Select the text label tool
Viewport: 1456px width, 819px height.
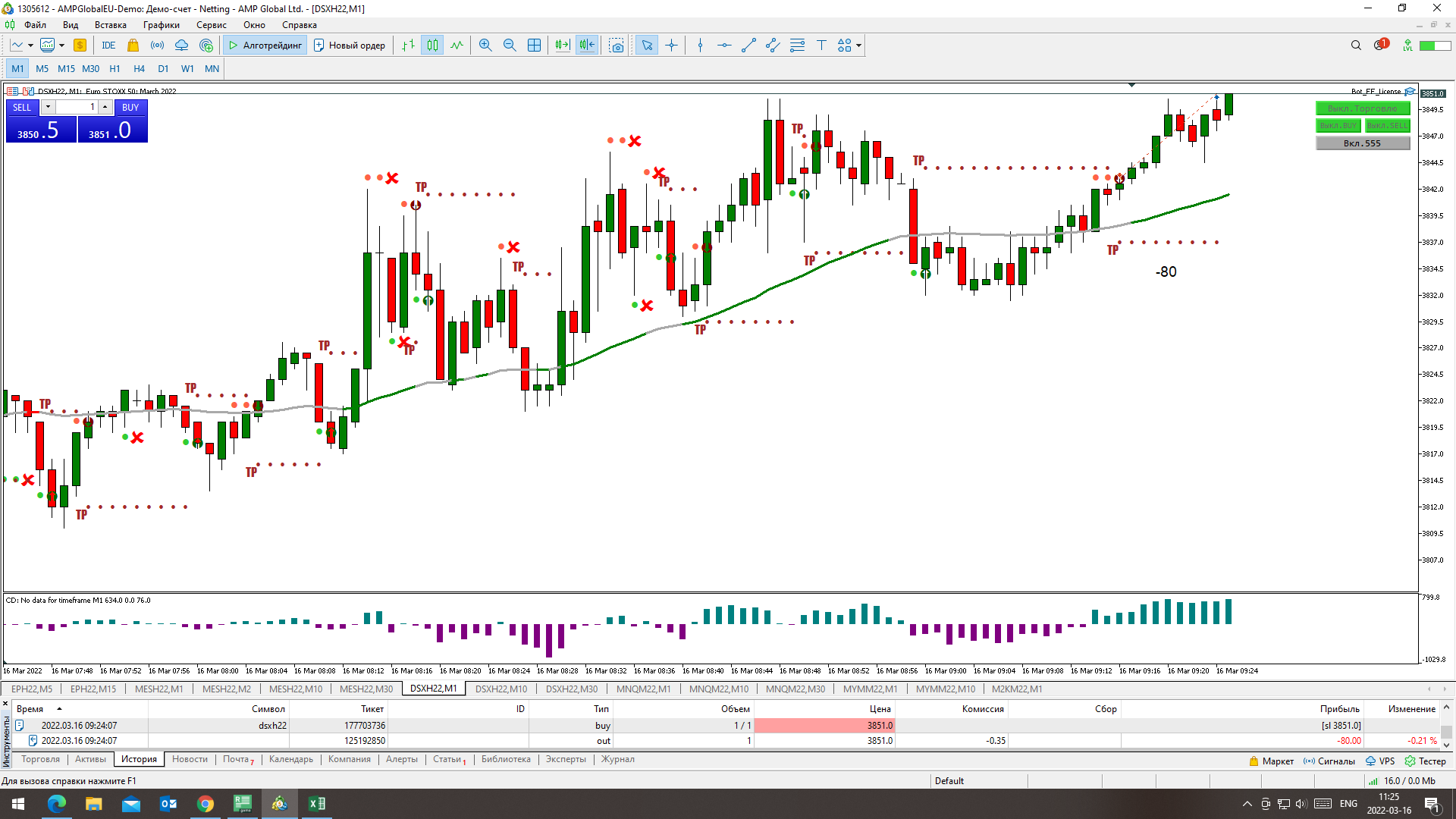point(821,45)
